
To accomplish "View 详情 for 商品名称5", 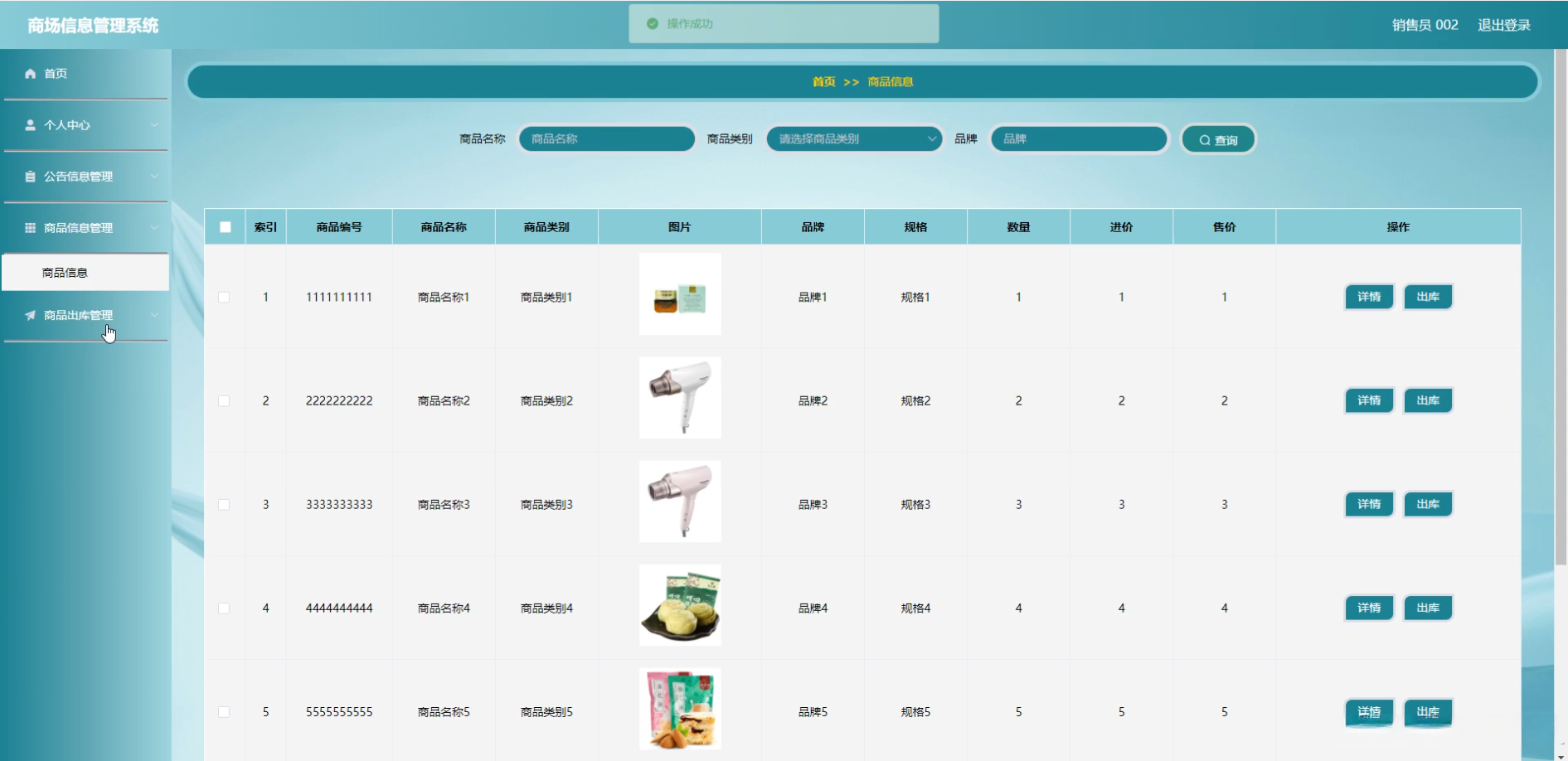I will point(1369,712).
